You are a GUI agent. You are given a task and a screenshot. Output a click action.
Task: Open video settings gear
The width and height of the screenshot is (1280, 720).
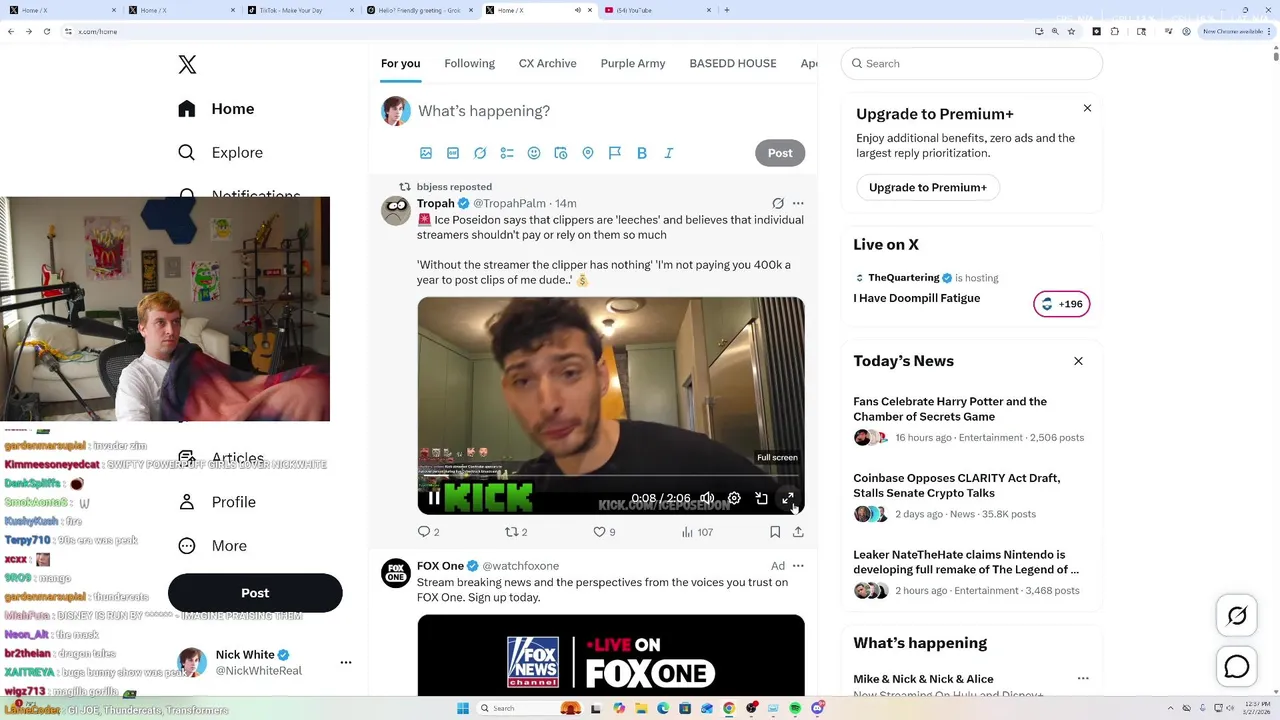(734, 498)
